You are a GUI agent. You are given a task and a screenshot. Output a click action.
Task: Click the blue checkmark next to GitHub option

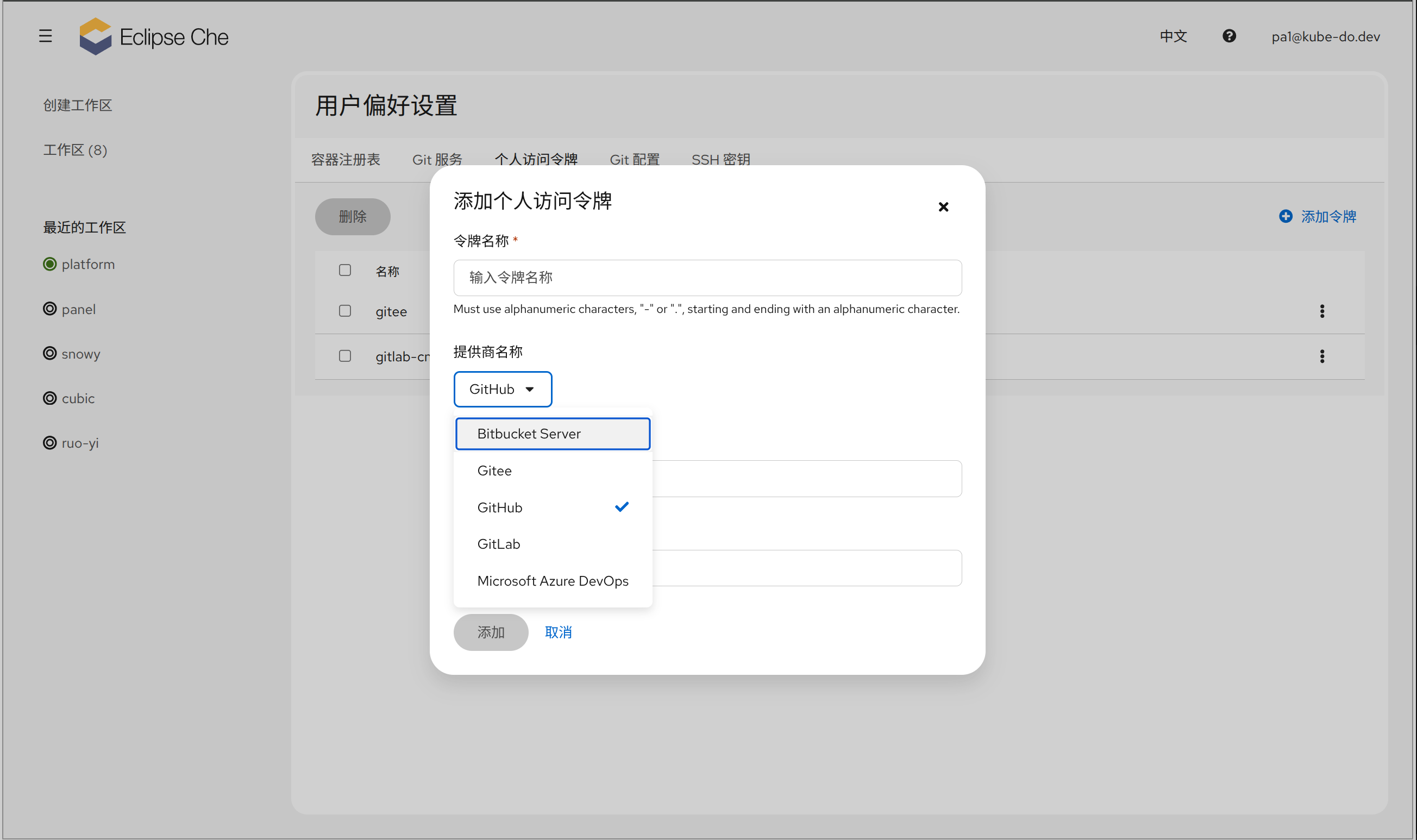pos(622,507)
